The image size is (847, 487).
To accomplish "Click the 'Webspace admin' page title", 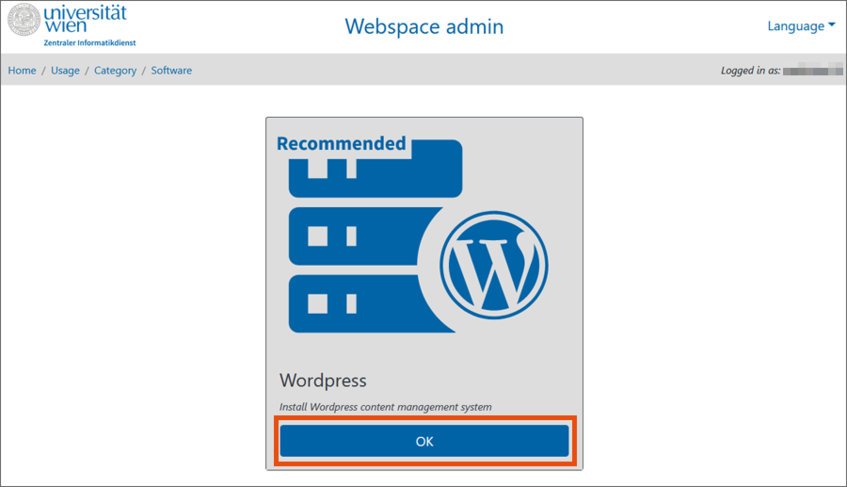I will coord(424,26).
